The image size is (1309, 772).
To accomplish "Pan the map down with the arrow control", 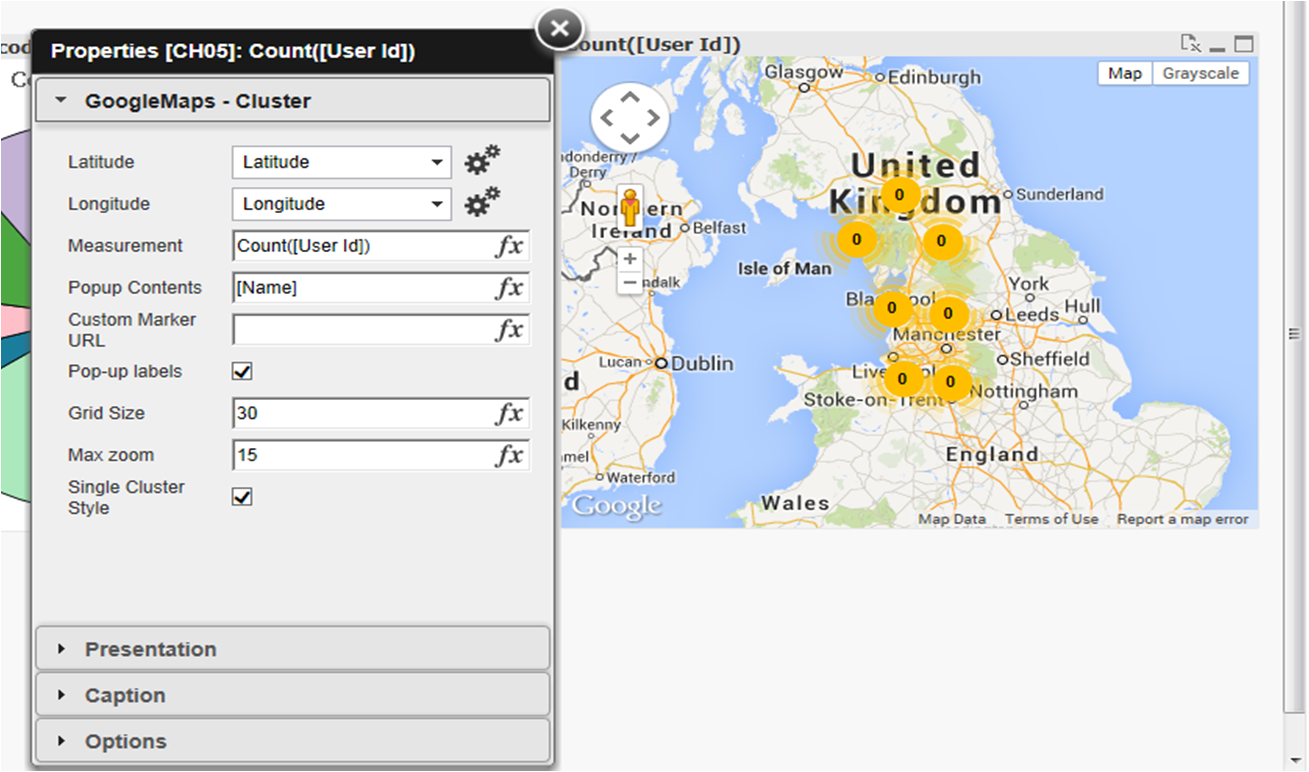I will click(x=630, y=138).
